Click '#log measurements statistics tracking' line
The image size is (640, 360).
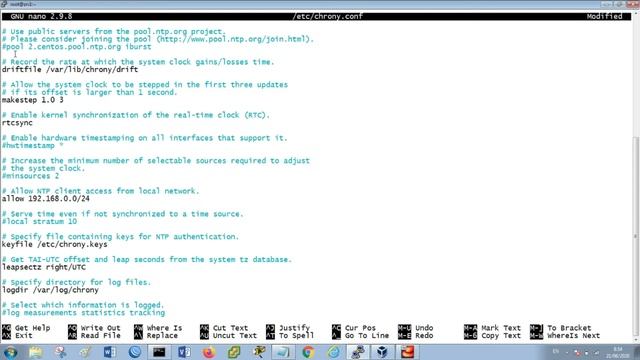[x=83, y=313]
